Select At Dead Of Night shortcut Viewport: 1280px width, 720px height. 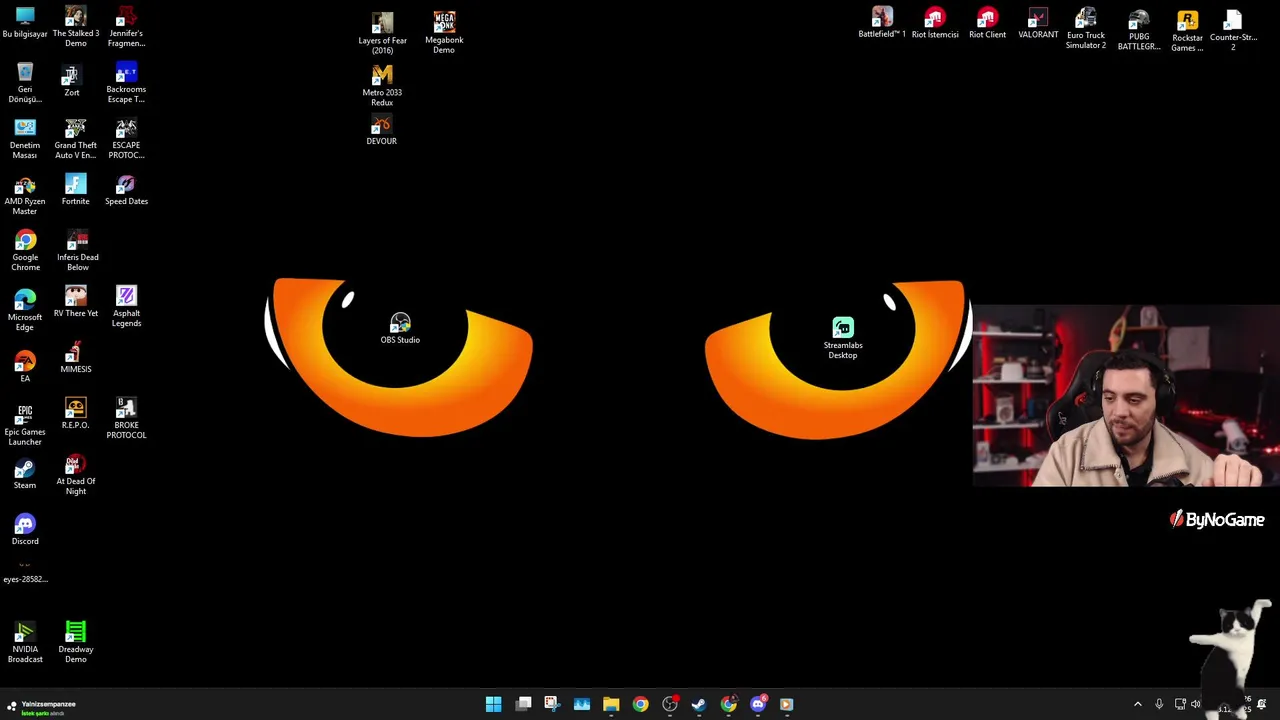coord(76,475)
